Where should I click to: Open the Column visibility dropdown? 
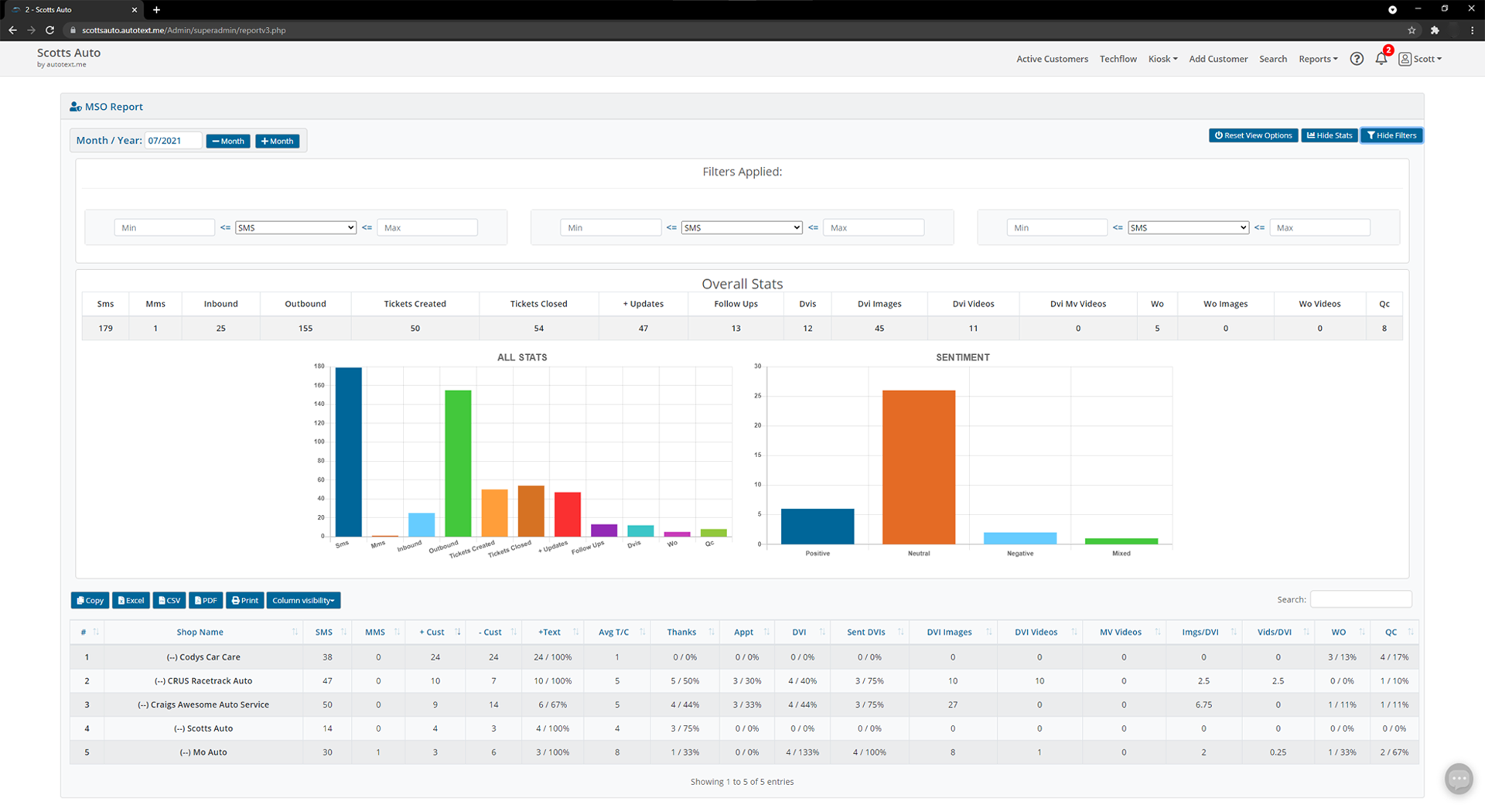[302, 600]
